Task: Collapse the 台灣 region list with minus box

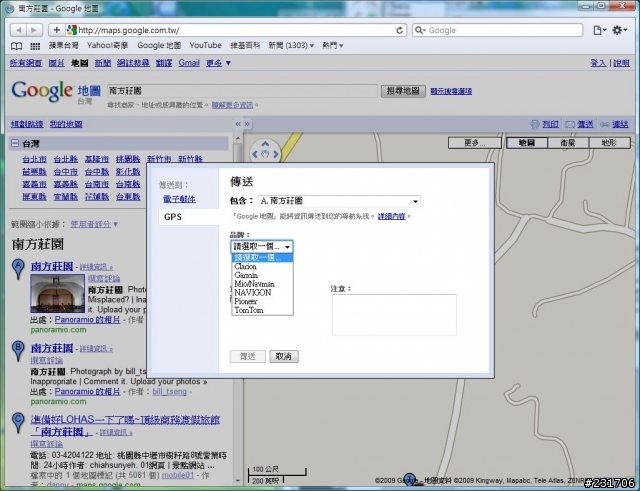Action: (x=15, y=143)
